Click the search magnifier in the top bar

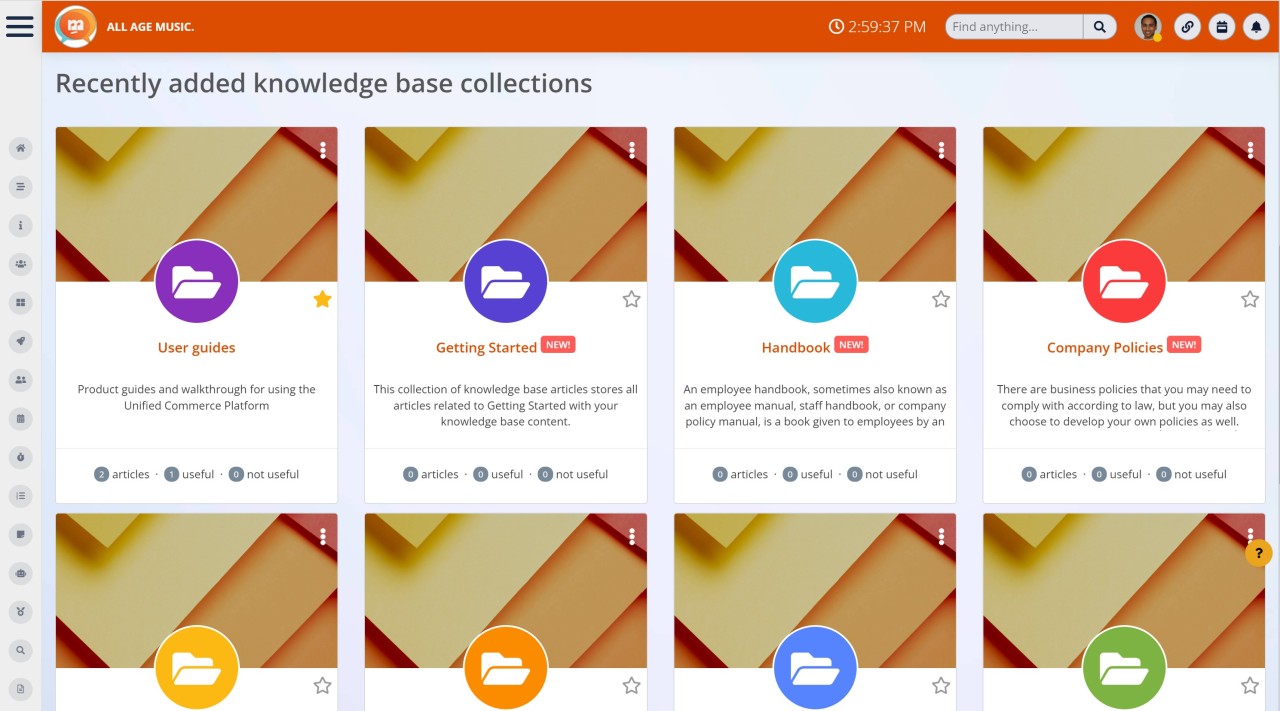pos(1097,27)
